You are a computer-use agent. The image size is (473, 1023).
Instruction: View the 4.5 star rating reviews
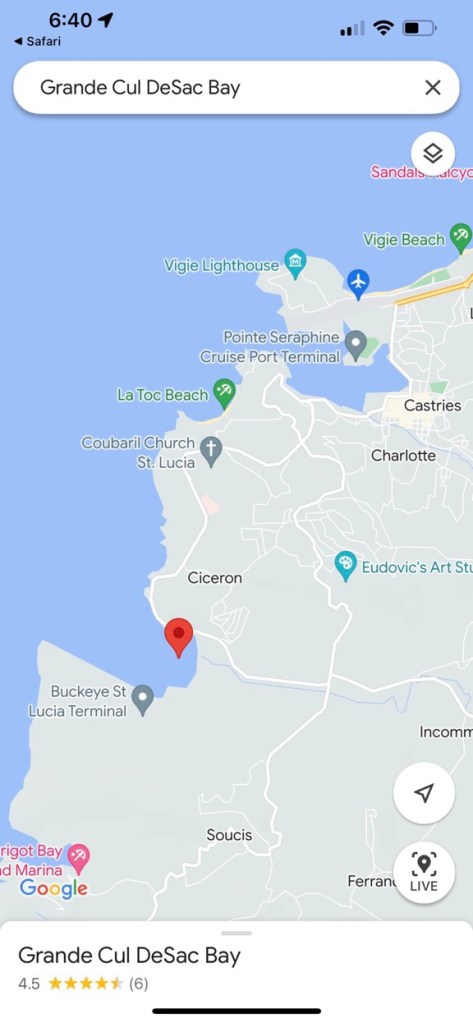pyautogui.click(x=83, y=983)
